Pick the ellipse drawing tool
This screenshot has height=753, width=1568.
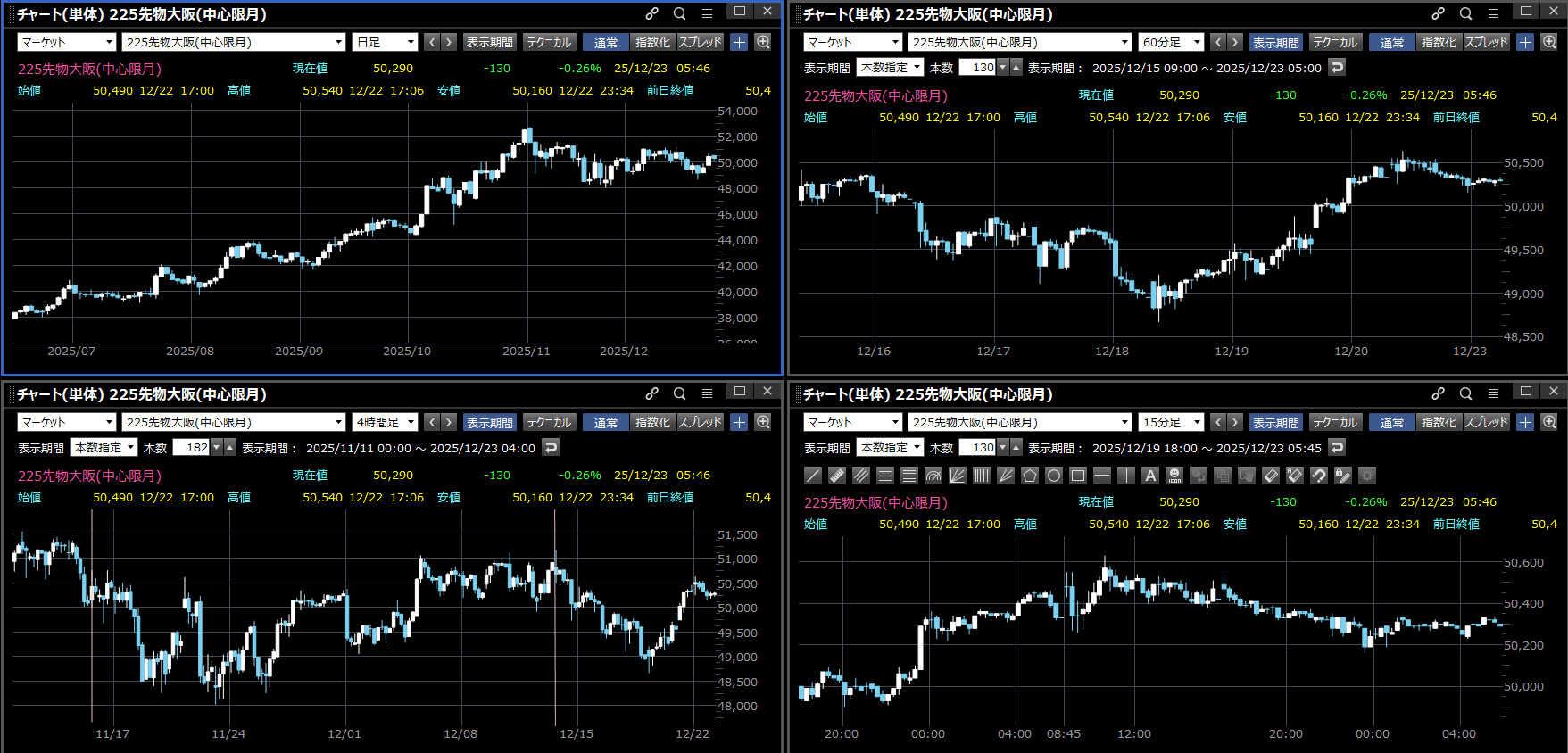pyautogui.click(x=1054, y=476)
